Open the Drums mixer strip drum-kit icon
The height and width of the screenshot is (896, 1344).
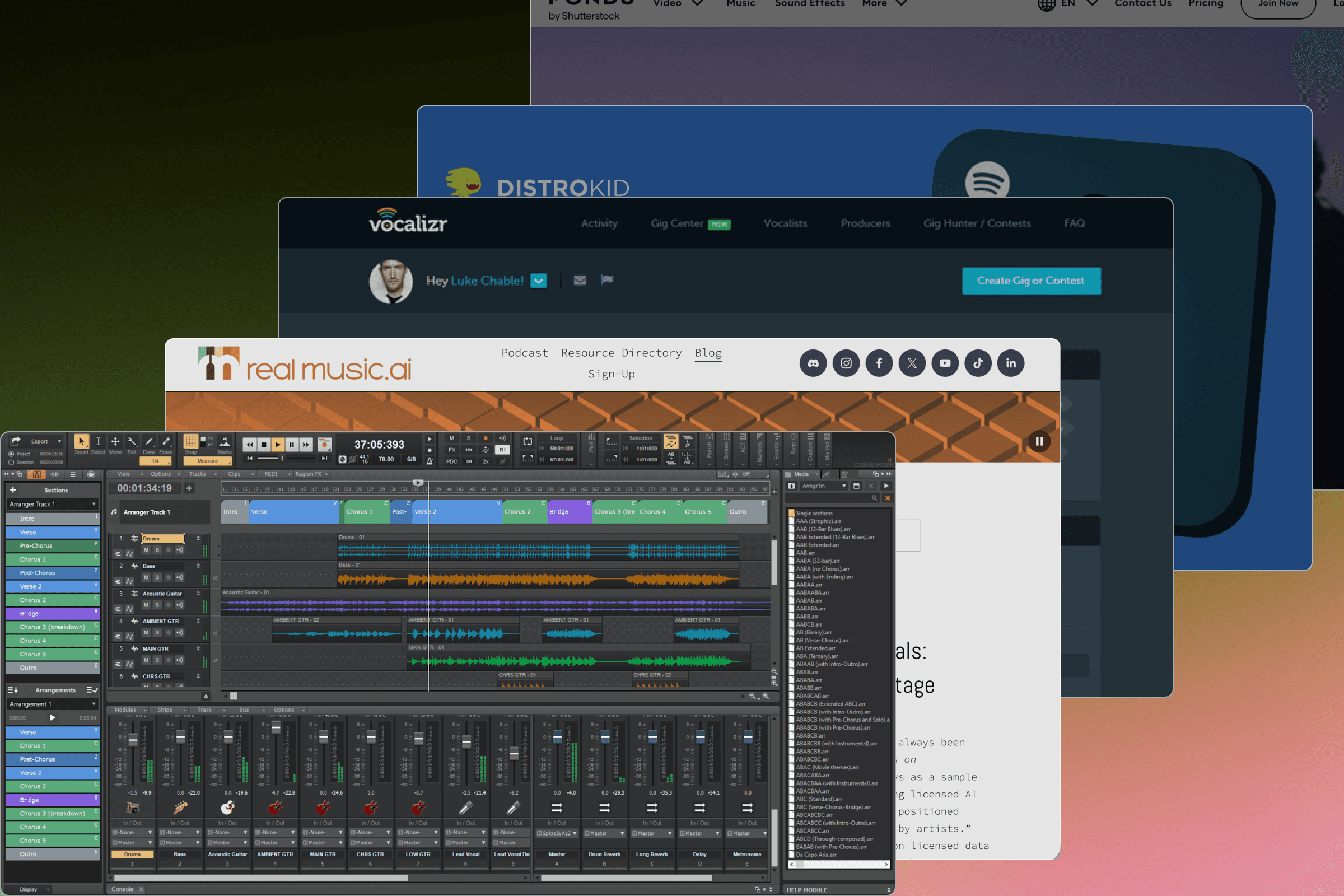tap(133, 808)
